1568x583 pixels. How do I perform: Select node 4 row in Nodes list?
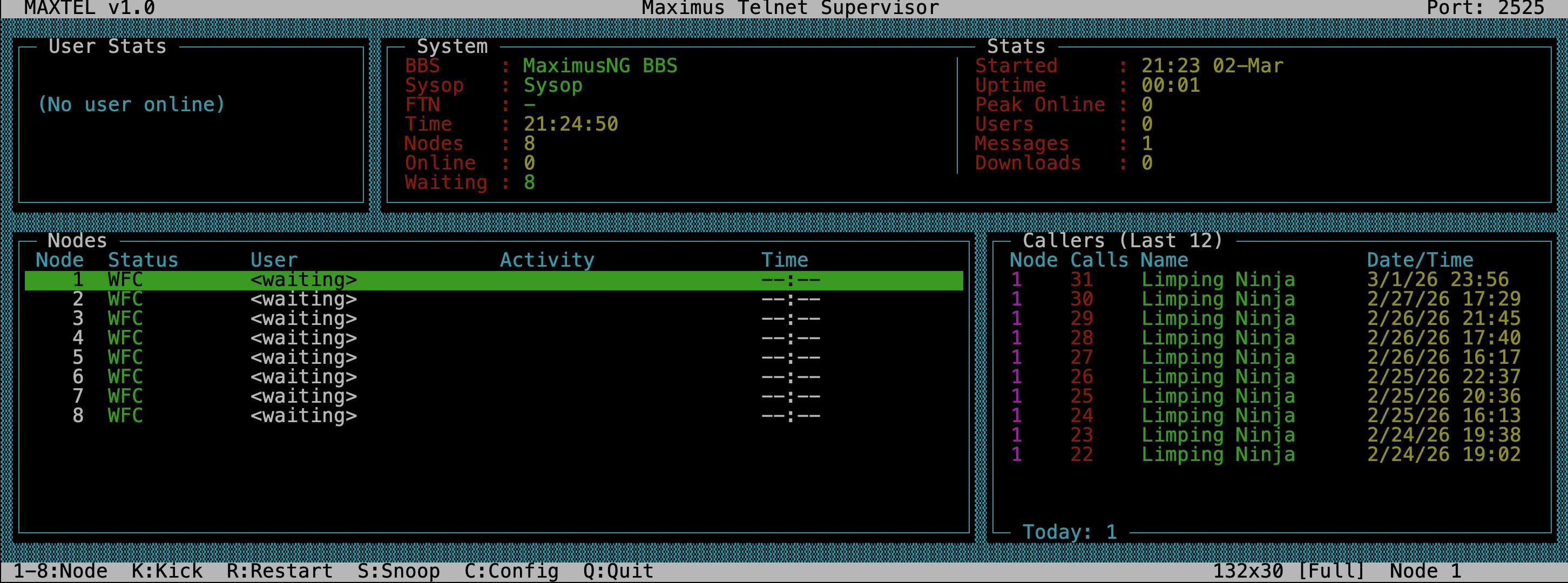click(494, 338)
